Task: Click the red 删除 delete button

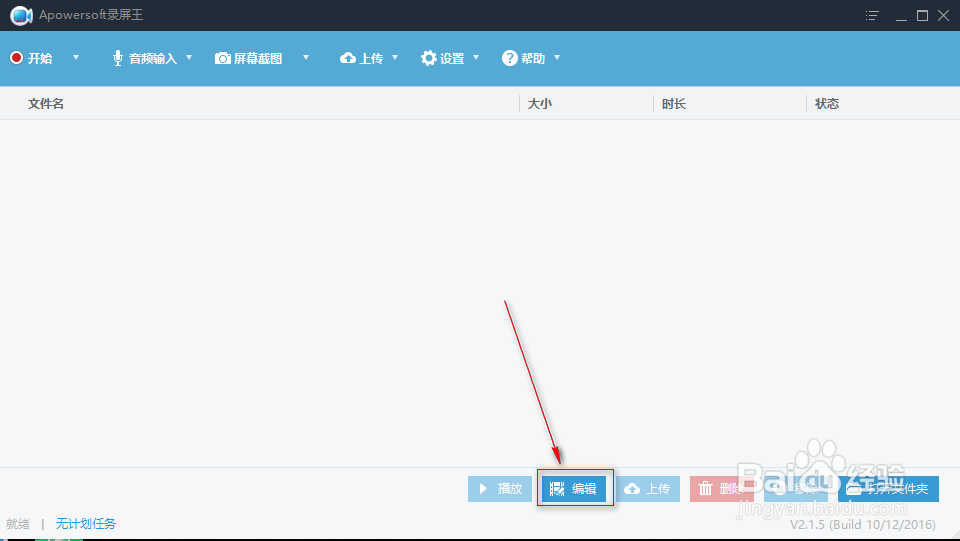Action: 722,488
